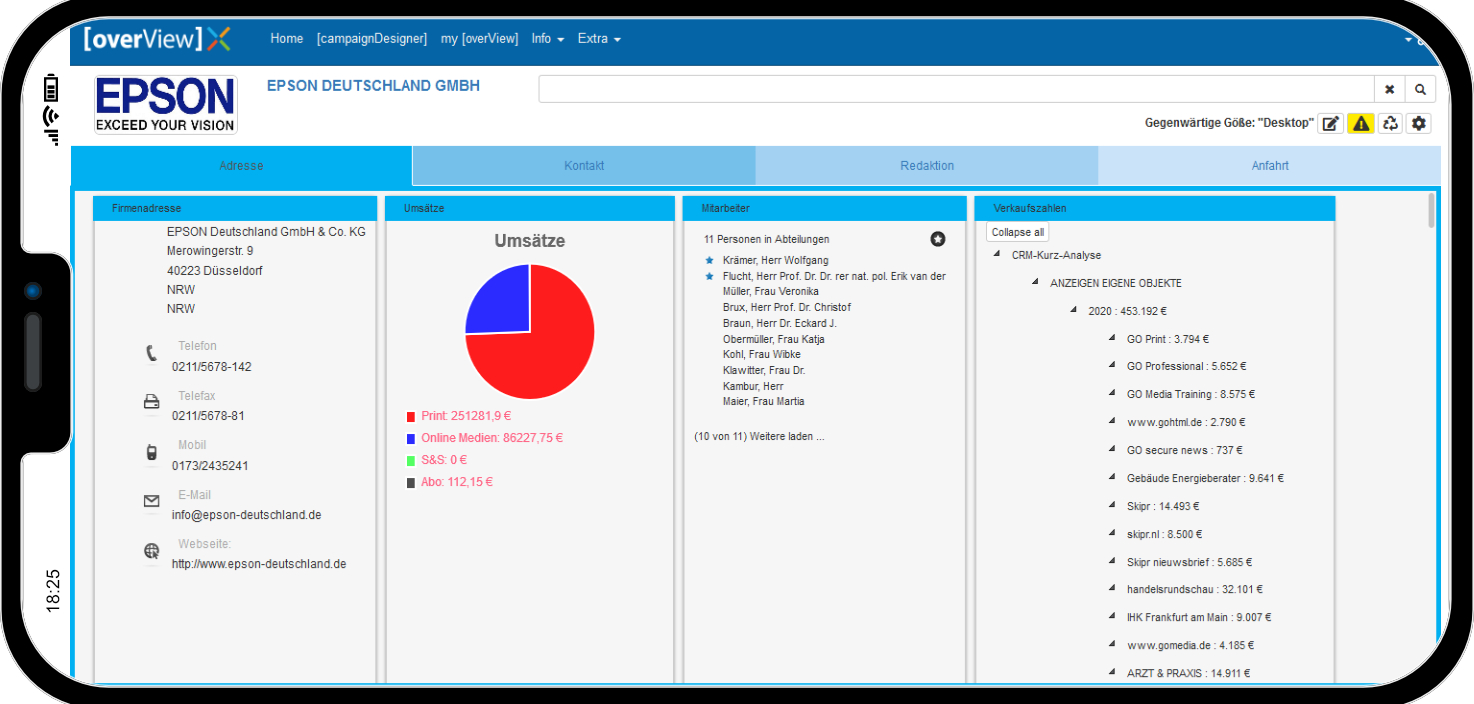Click the dark Abo legend swatch
Viewport: 1474px width, 704px height.
point(411,482)
